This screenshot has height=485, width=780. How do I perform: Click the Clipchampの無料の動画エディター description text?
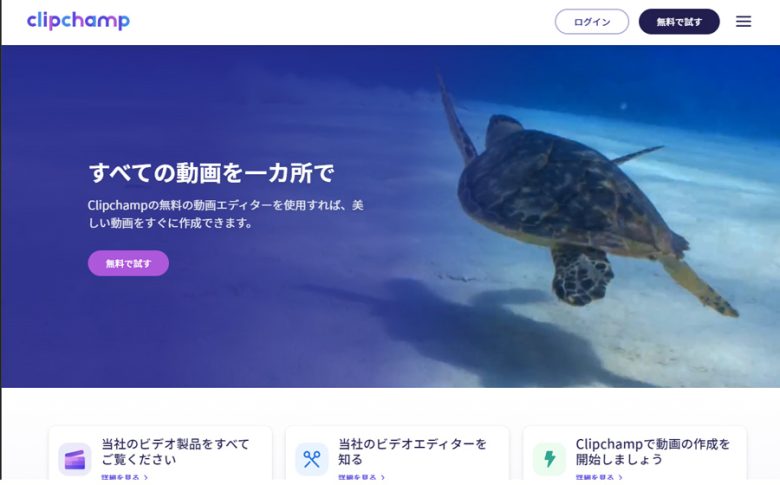pyautogui.click(x=225, y=214)
